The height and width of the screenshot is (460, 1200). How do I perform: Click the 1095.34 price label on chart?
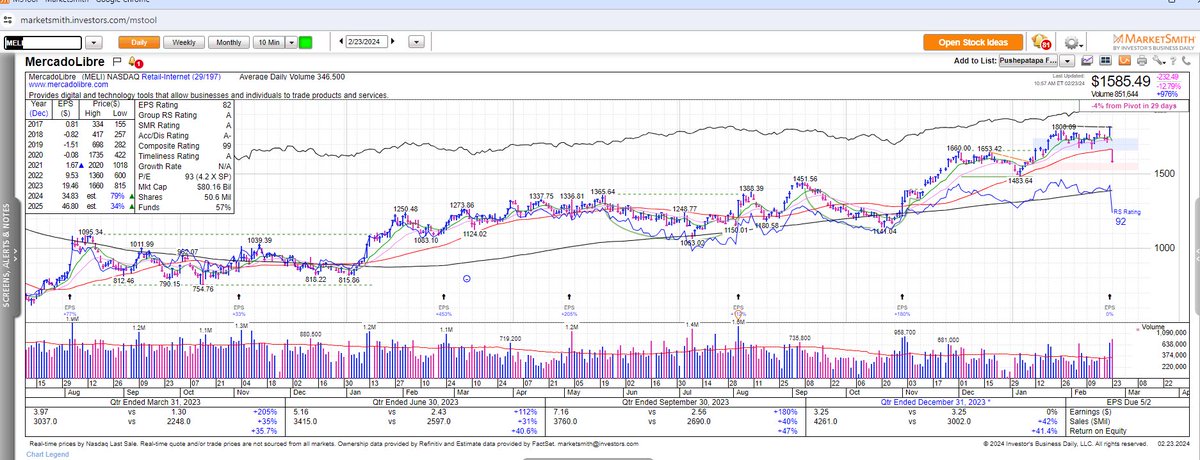point(90,232)
